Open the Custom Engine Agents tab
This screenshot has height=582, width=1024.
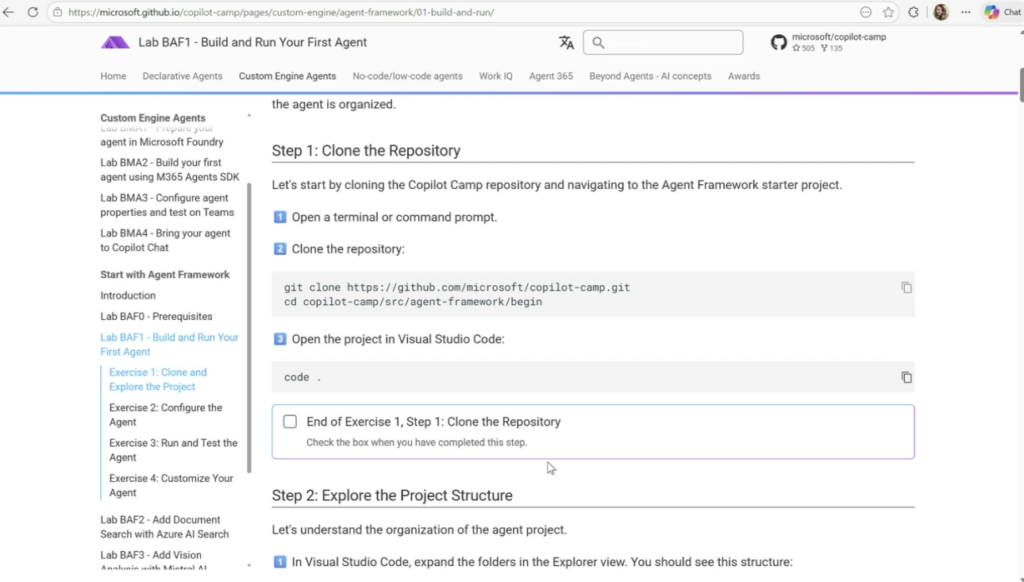287,76
